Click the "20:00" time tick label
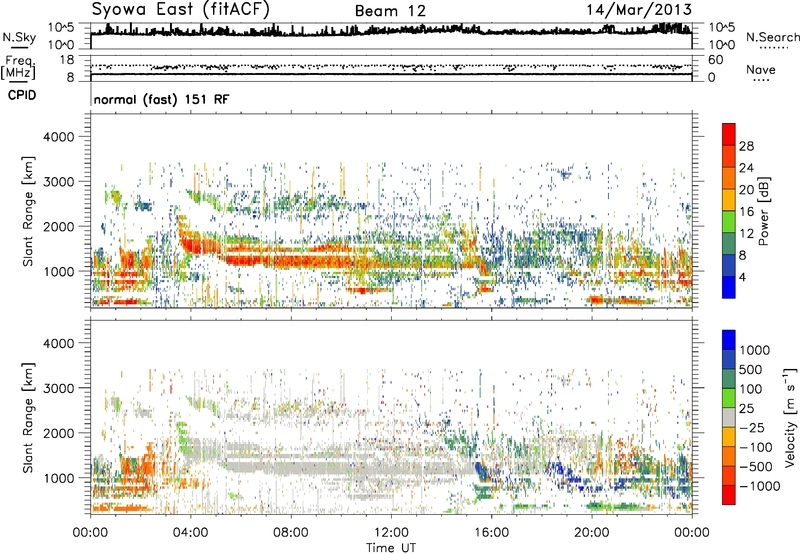800x554 pixels. click(x=591, y=533)
